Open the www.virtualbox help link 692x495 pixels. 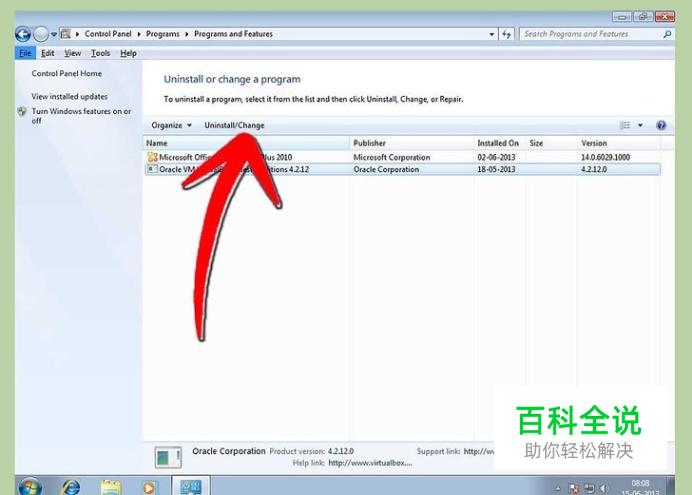coord(370,463)
